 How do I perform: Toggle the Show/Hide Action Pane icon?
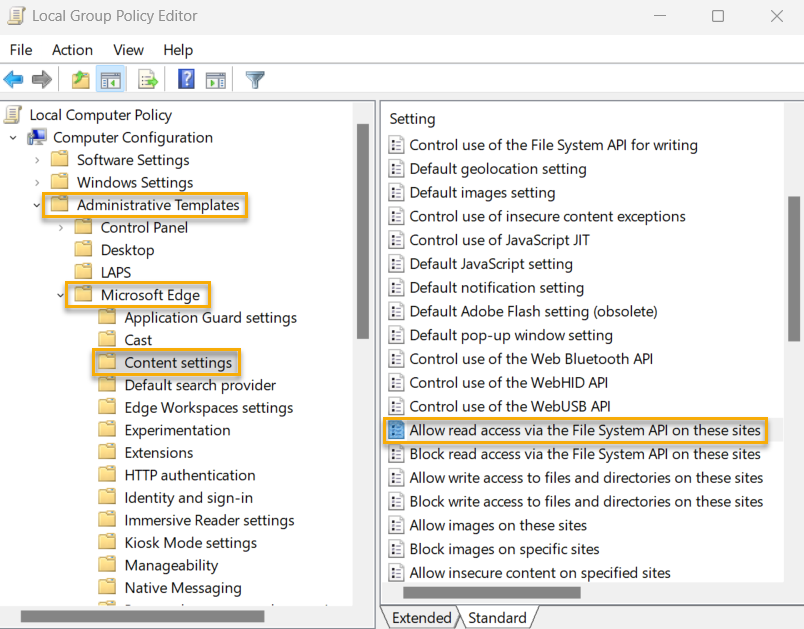pyautogui.click(x=216, y=79)
